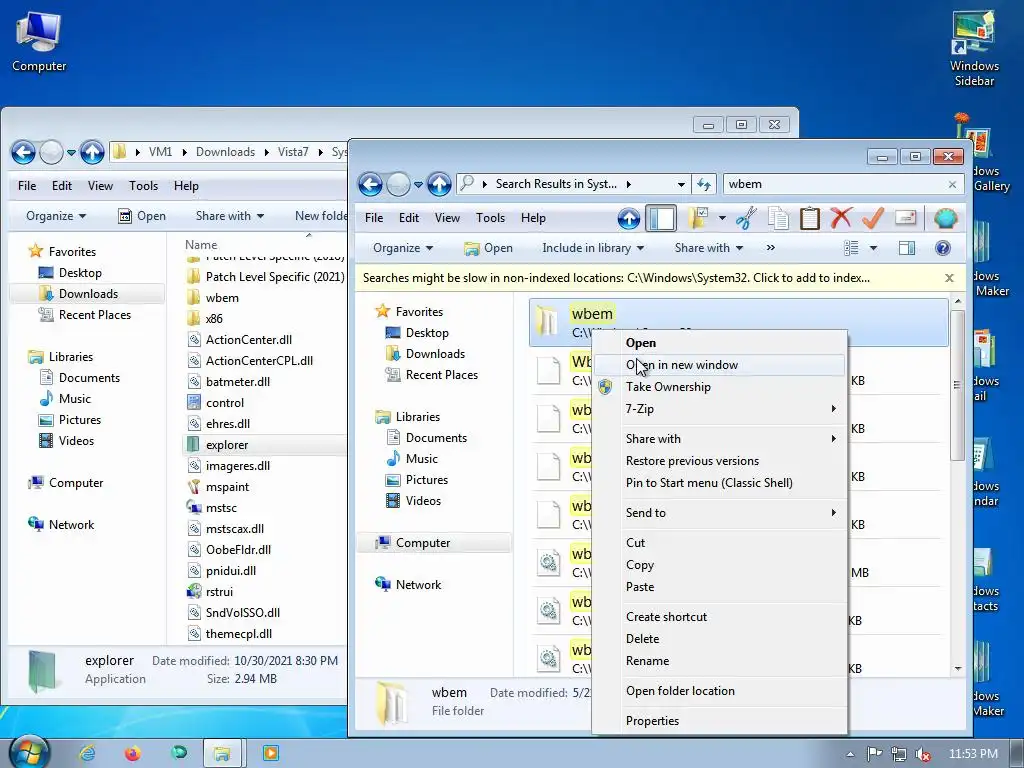Open Classic Shell folder options icon
Viewport: 1024px width, 768px height.
pyautogui.click(x=697, y=218)
